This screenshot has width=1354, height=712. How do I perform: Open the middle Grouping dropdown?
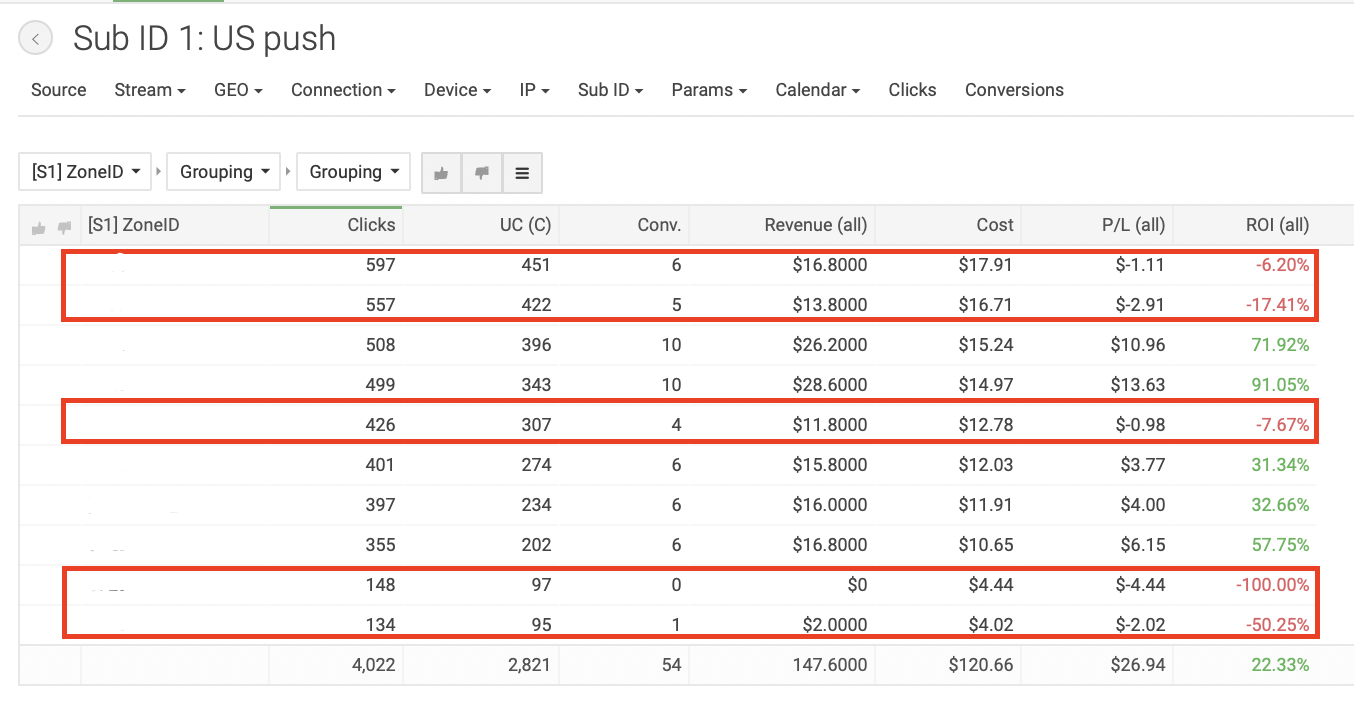pos(224,172)
